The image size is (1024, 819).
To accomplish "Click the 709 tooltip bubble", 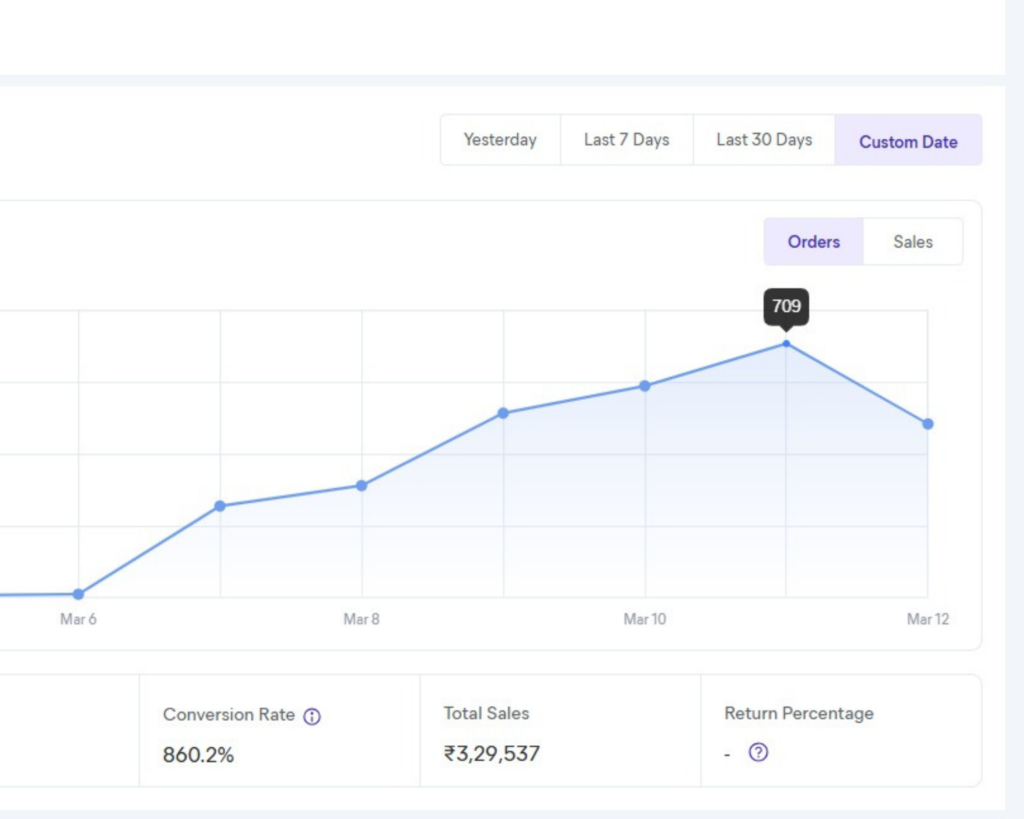I will (x=786, y=306).
